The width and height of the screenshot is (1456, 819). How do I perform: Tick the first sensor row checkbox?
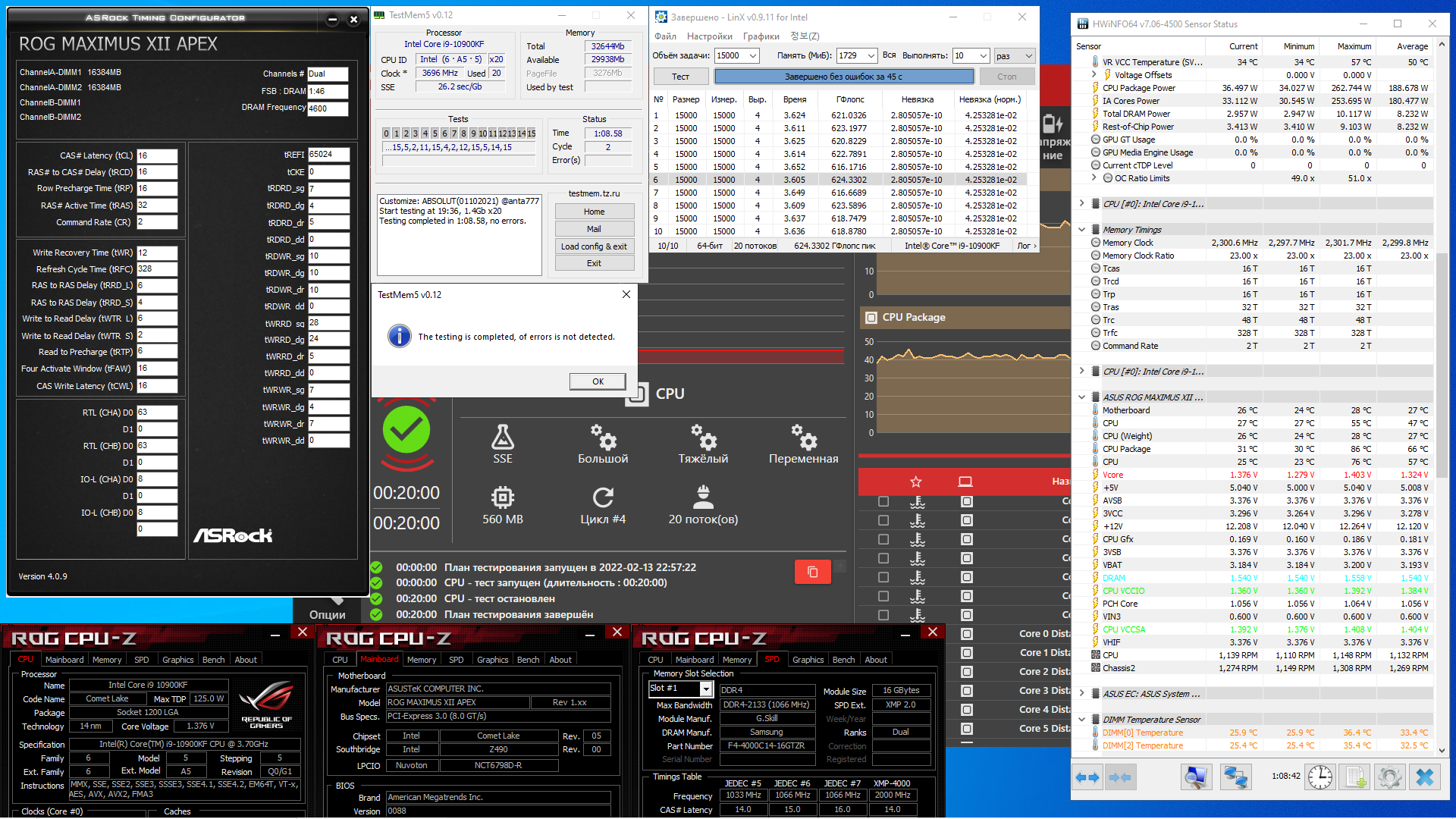pos(883,501)
